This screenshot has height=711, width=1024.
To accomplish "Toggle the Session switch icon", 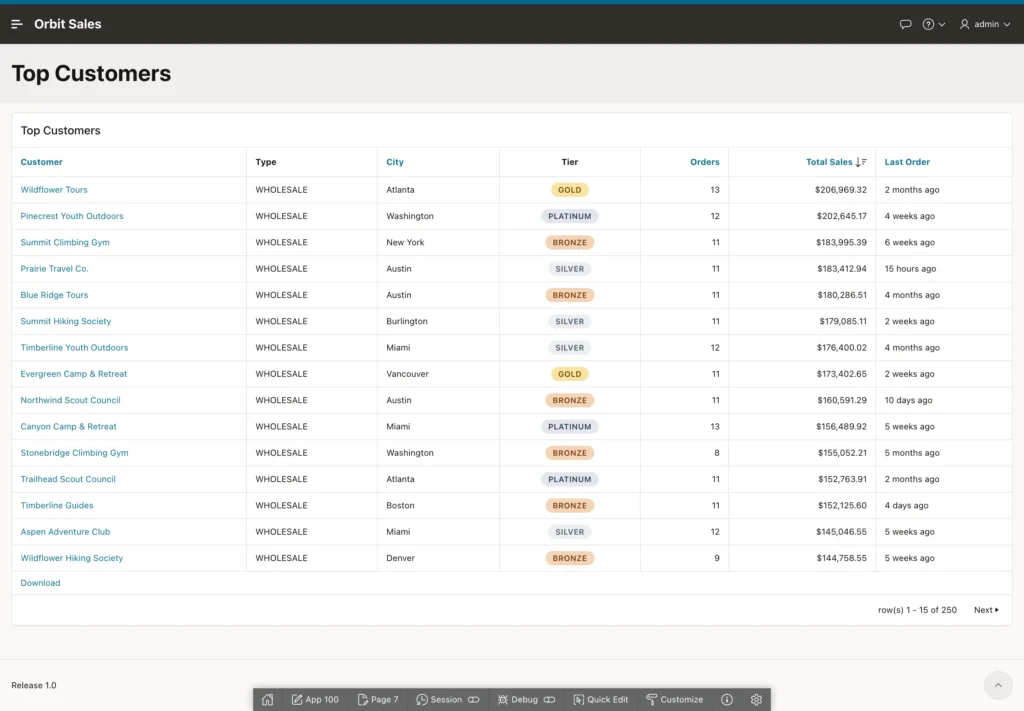I will (473, 699).
